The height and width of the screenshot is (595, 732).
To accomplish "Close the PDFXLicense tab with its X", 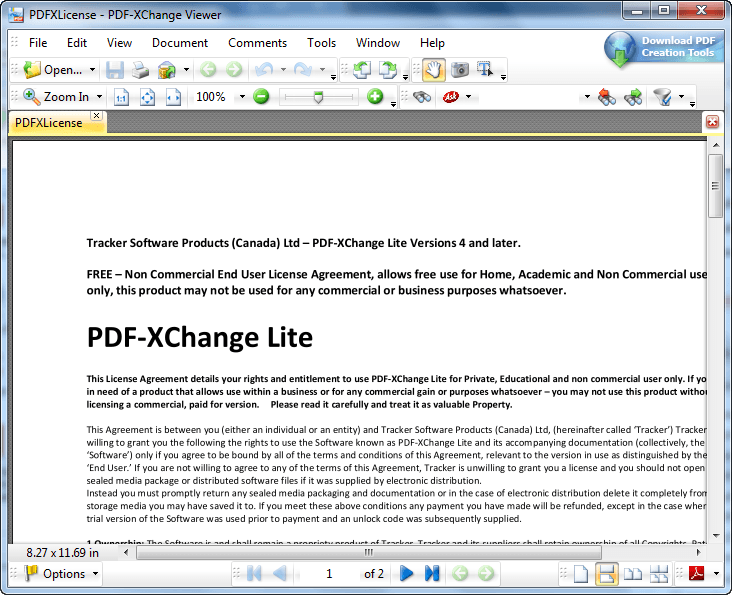I will tap(97, 115).
